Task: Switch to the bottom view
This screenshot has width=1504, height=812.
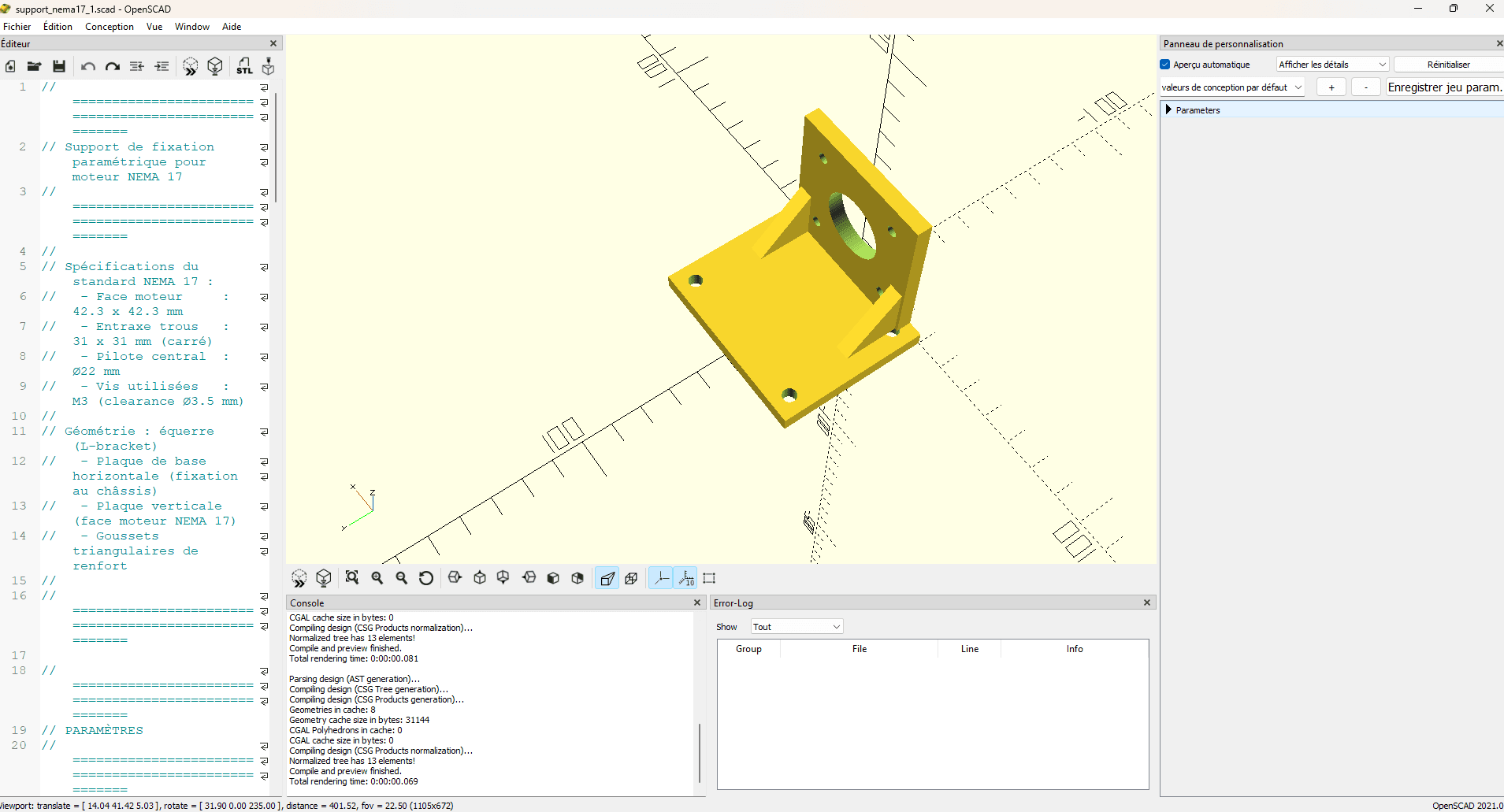Action: pos(503,578)
